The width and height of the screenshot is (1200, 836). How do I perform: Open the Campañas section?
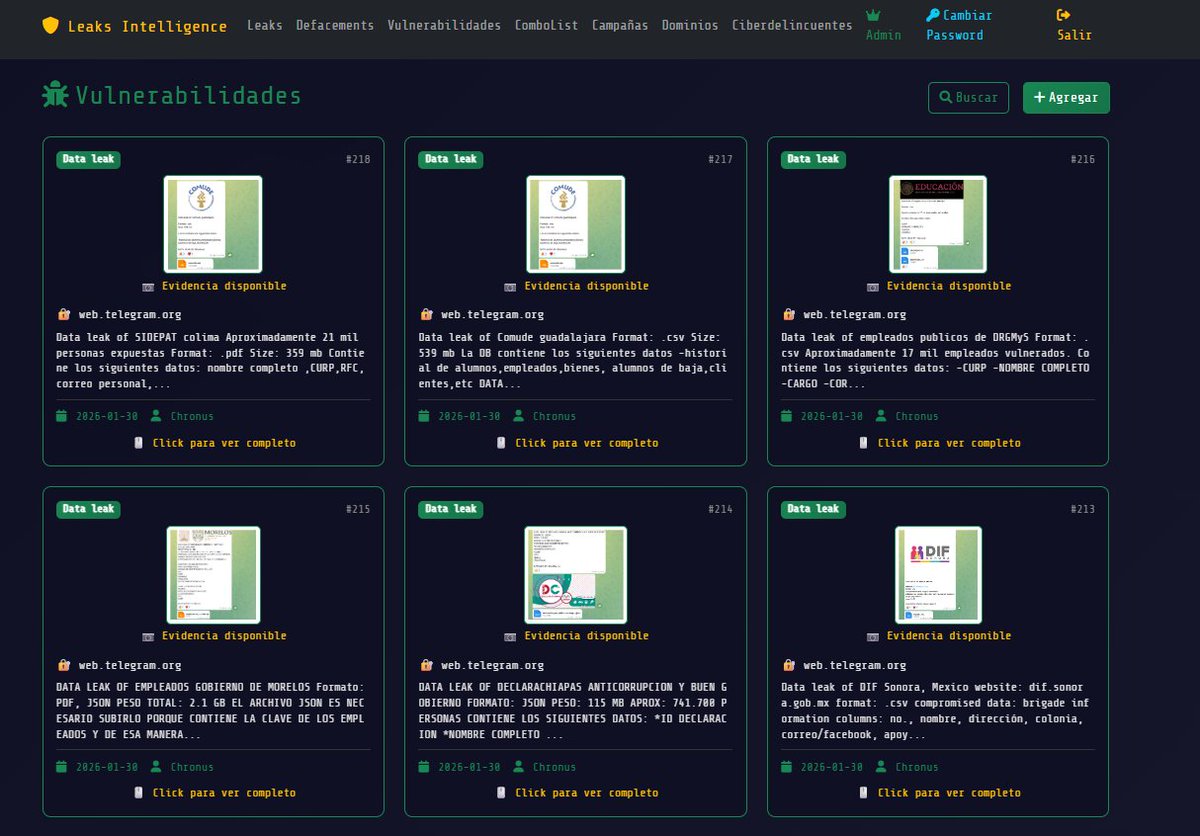point(620,25)
